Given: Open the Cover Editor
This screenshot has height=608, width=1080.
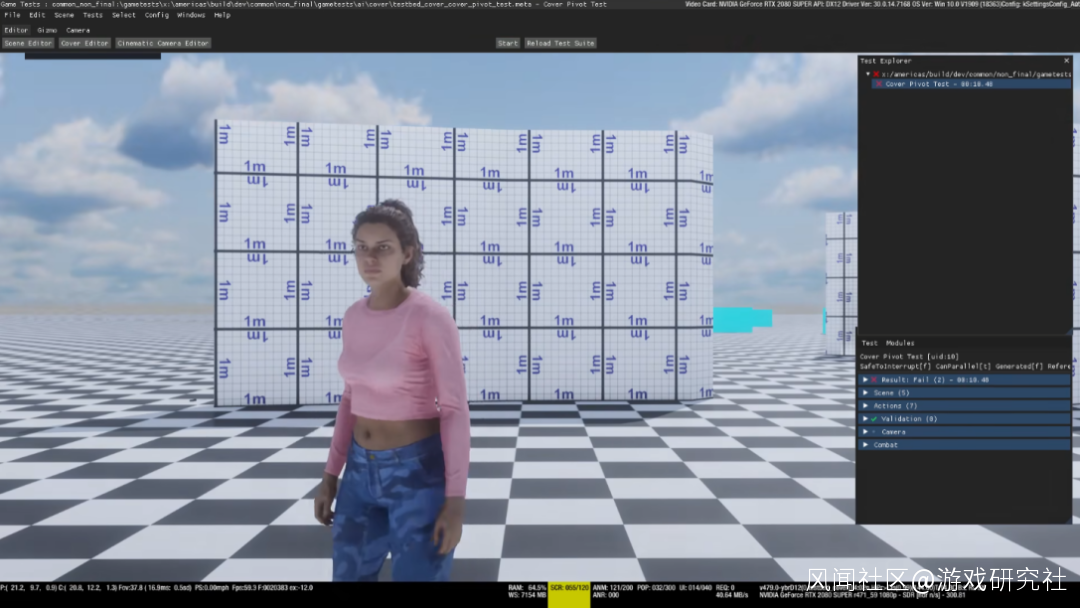Looking at the screenshot, I should (x=85, y=43).
